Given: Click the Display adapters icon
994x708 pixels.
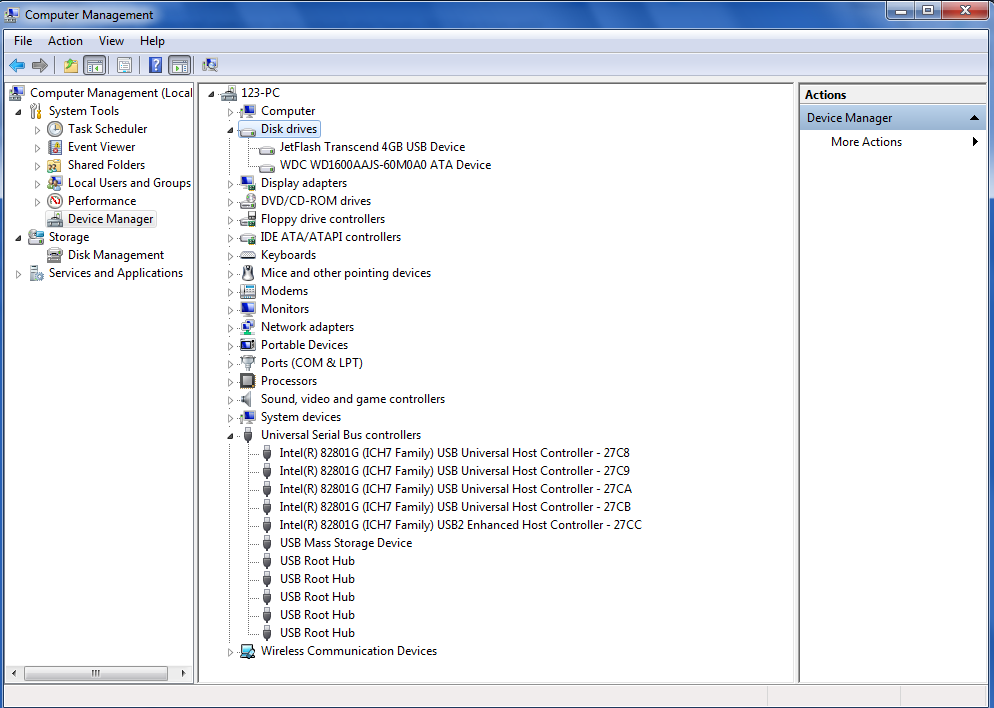Looking at the screenshot, I should 248,183.
